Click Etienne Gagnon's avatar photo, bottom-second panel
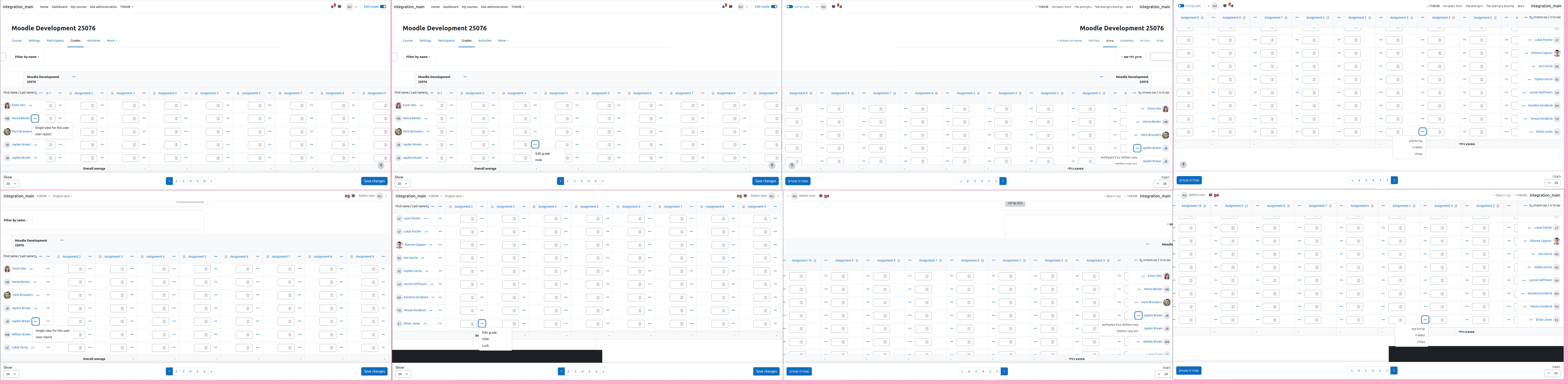The width and height of the screenshot is (1568, 384). coord(399,245)
